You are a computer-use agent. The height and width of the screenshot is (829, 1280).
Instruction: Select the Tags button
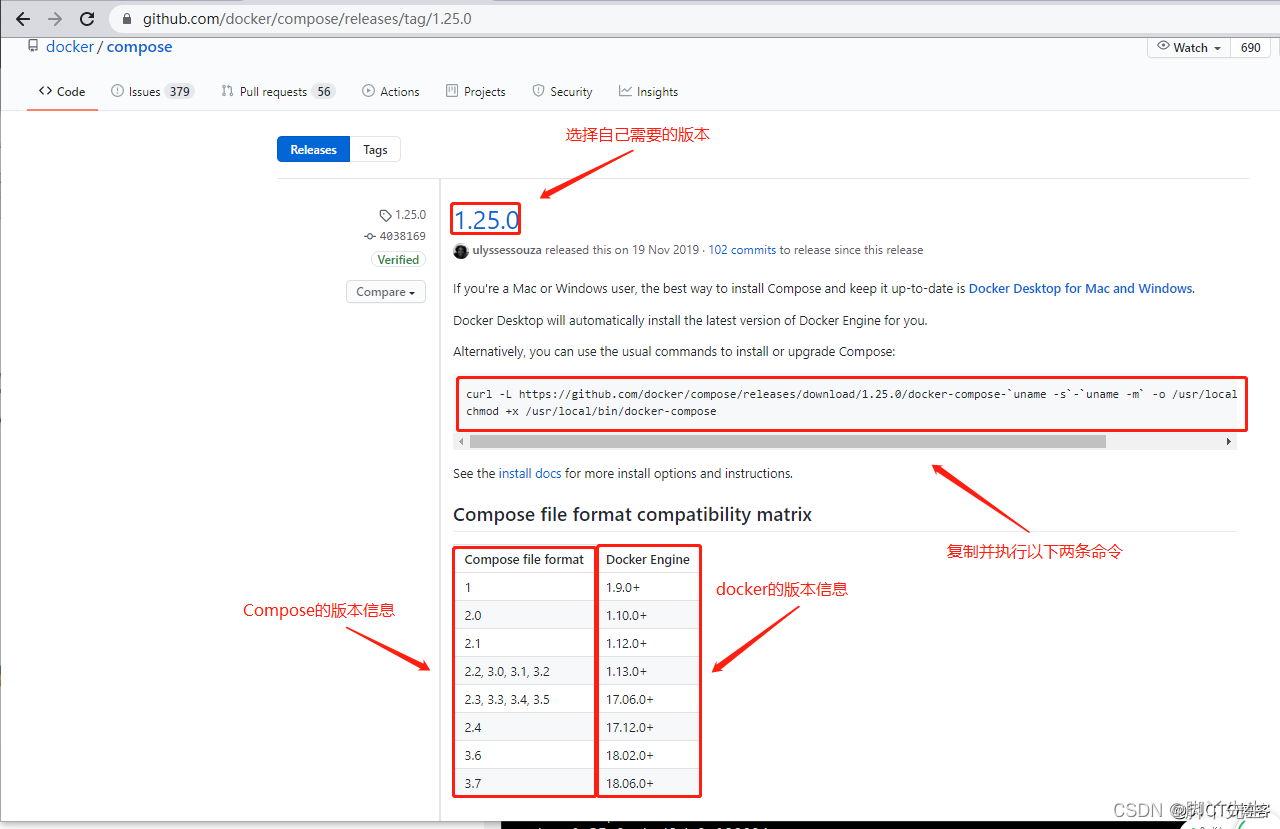[x=376, y=150]
